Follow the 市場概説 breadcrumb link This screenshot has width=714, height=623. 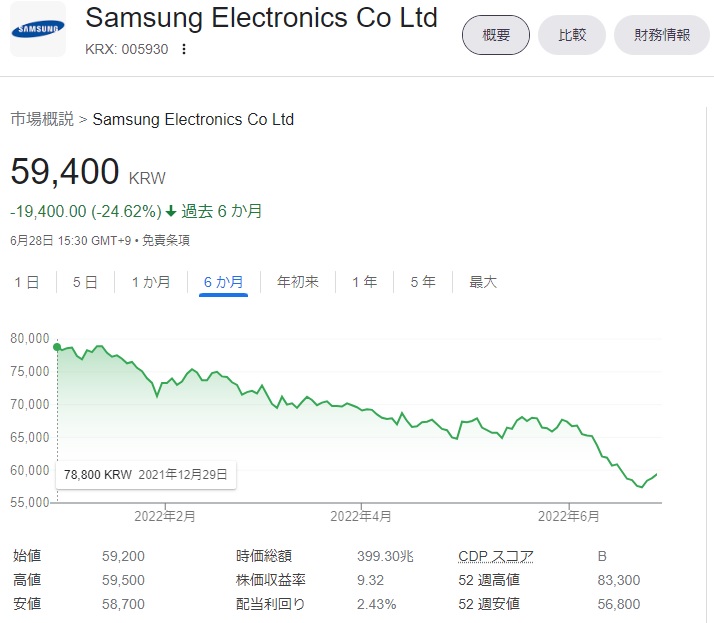(x=42, y=119)
